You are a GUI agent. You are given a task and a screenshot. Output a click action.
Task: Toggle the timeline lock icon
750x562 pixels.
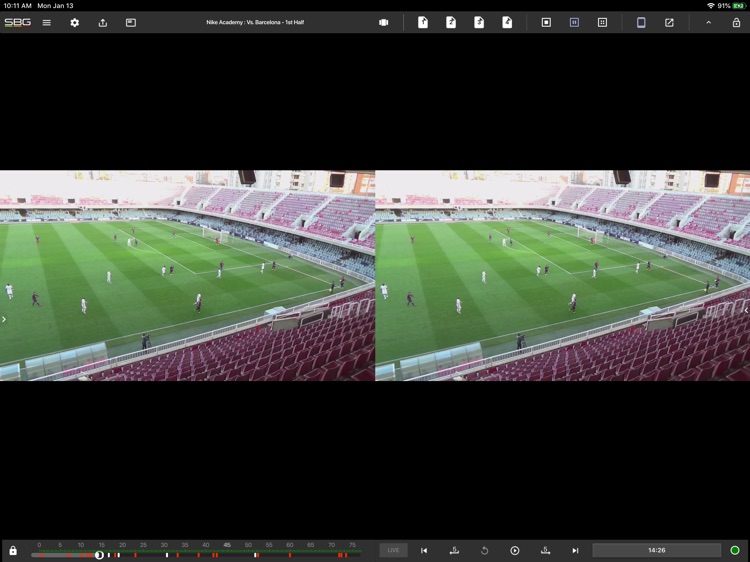[x=13, y=551]
